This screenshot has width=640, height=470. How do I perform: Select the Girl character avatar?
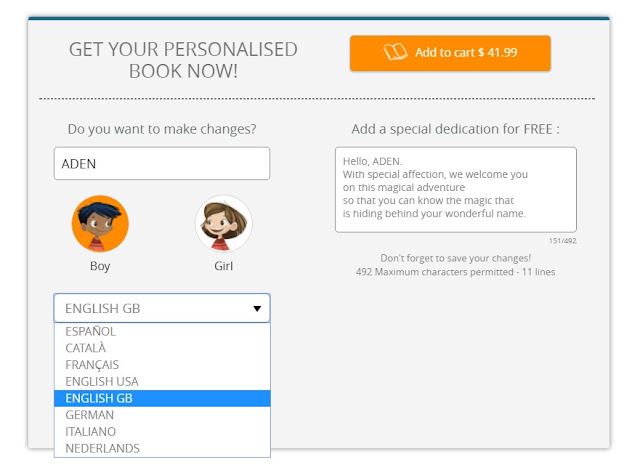[224, 224]
